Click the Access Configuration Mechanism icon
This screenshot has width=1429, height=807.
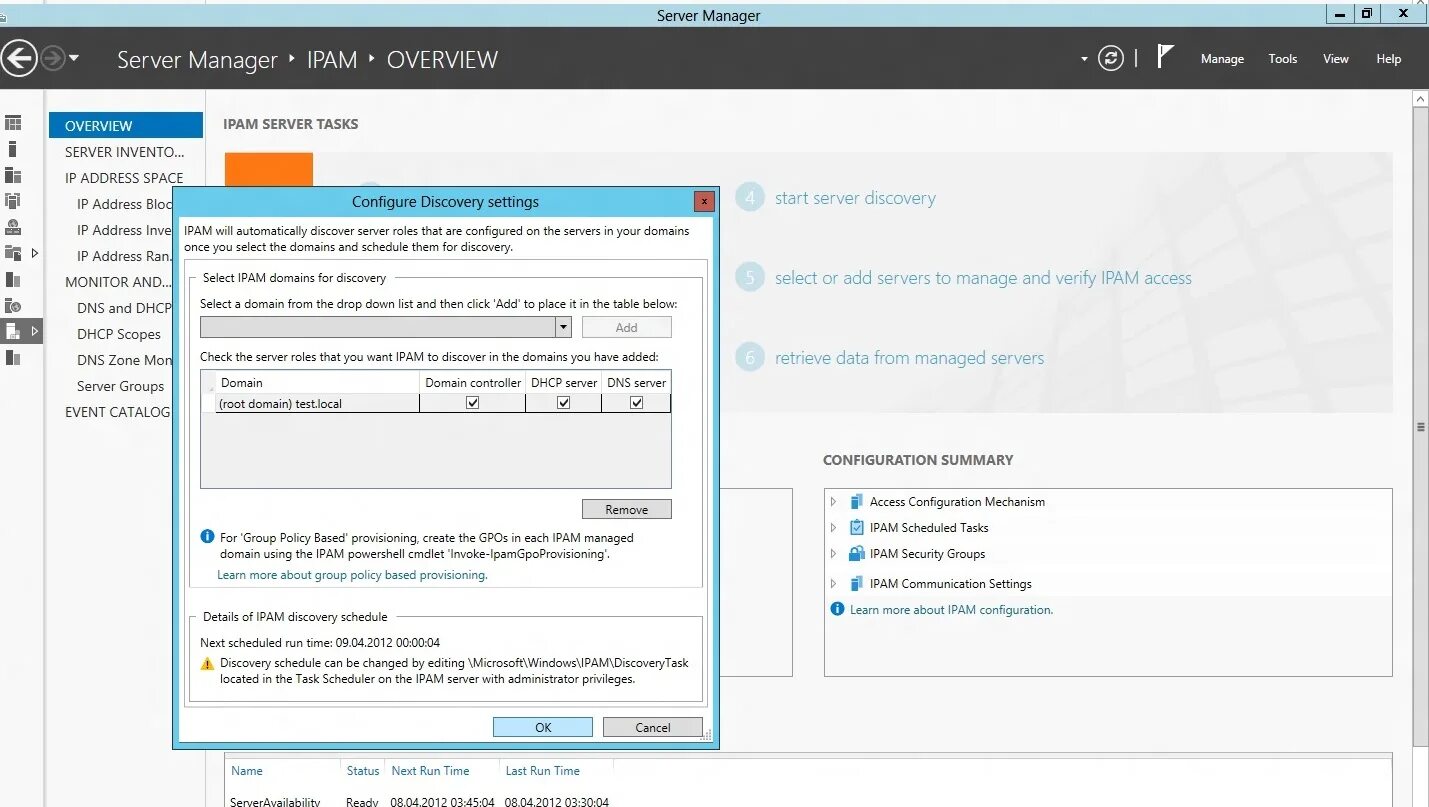coord(856,502)
